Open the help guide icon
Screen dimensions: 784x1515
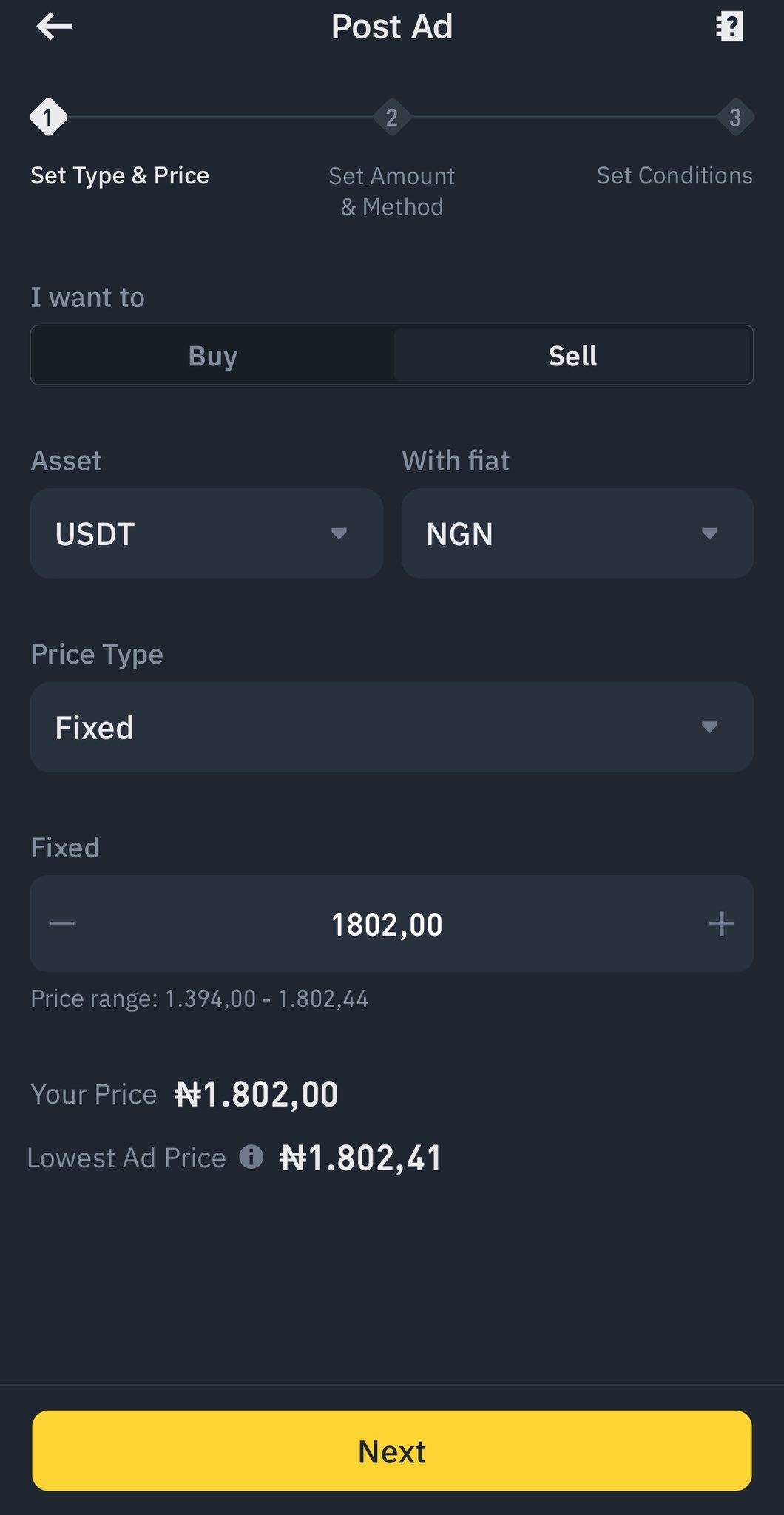pyautogui.click(x=729, y=27)
